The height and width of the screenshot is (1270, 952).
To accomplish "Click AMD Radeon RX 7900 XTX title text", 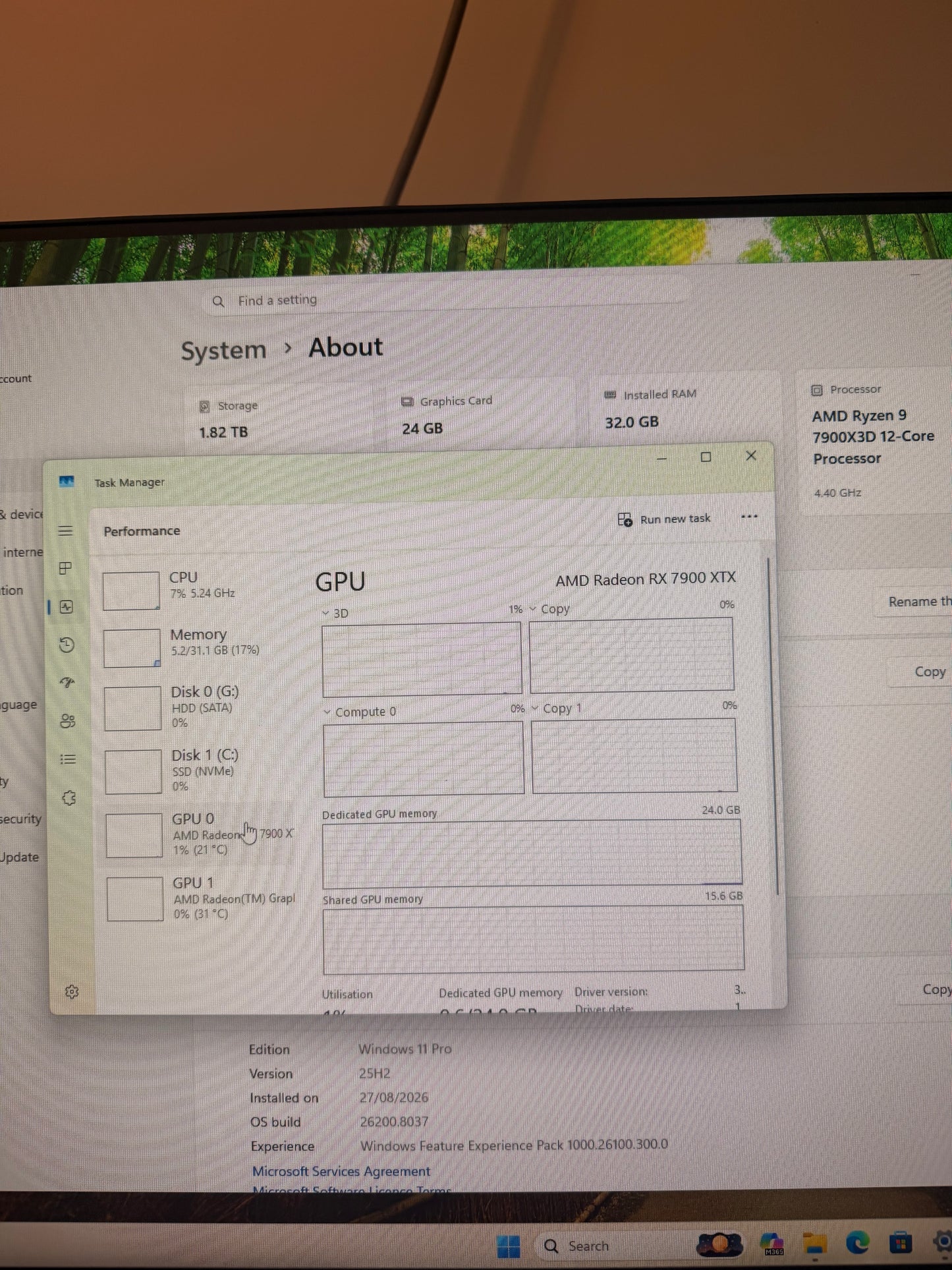I will click(646, 579).
